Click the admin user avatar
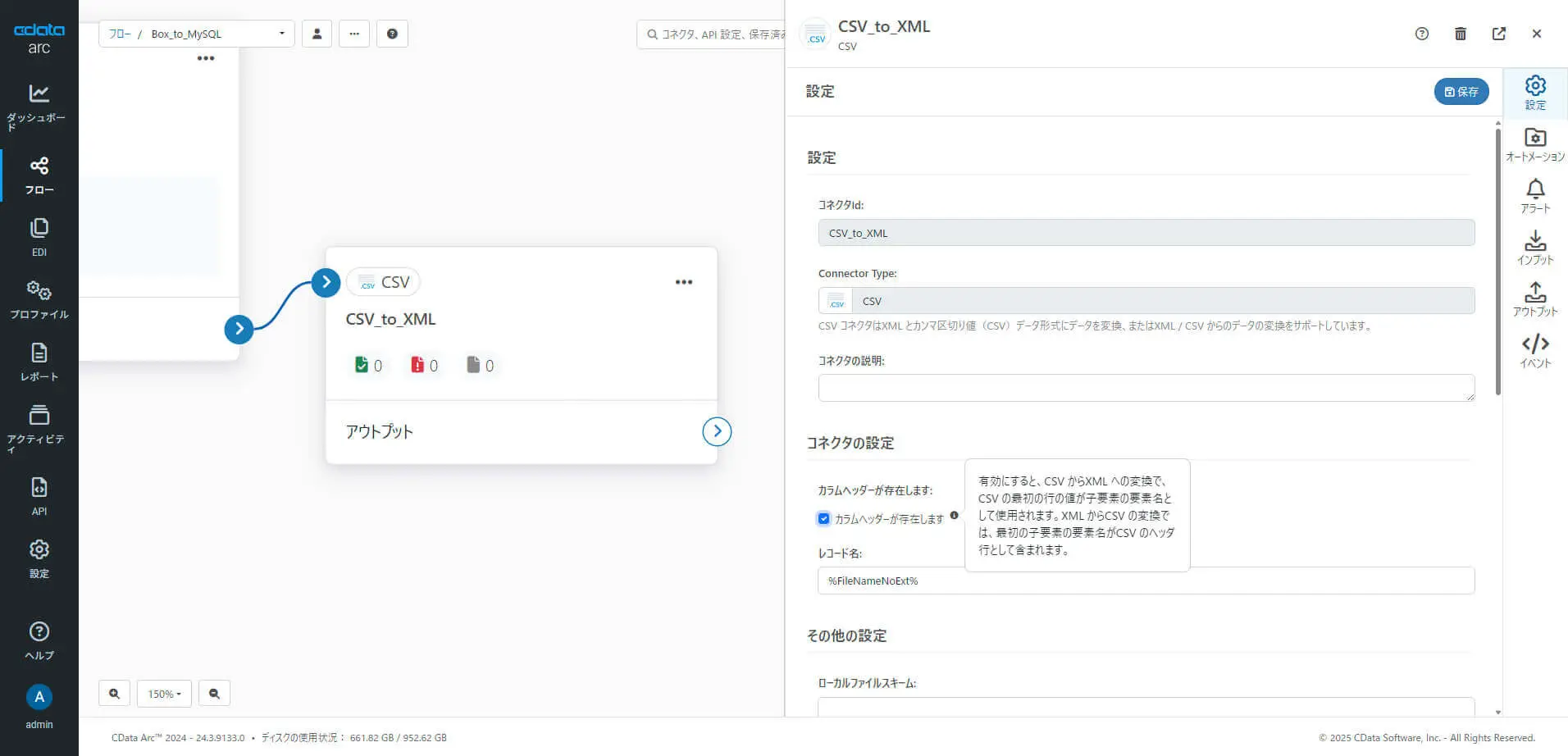Viewport: 1568px width, 756px height. click(x=39, y=697)
